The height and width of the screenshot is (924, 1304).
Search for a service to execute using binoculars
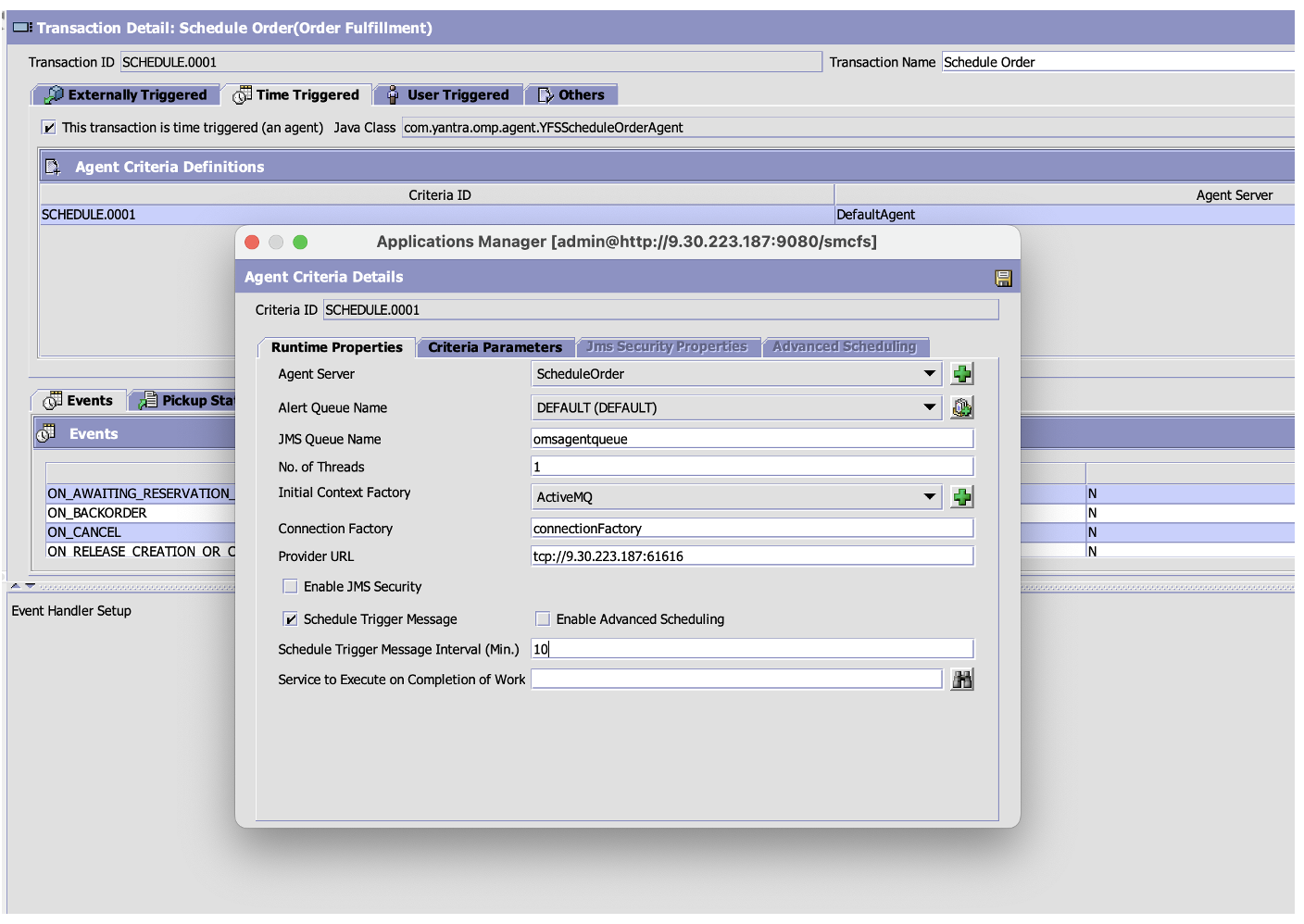pos(961,679)
